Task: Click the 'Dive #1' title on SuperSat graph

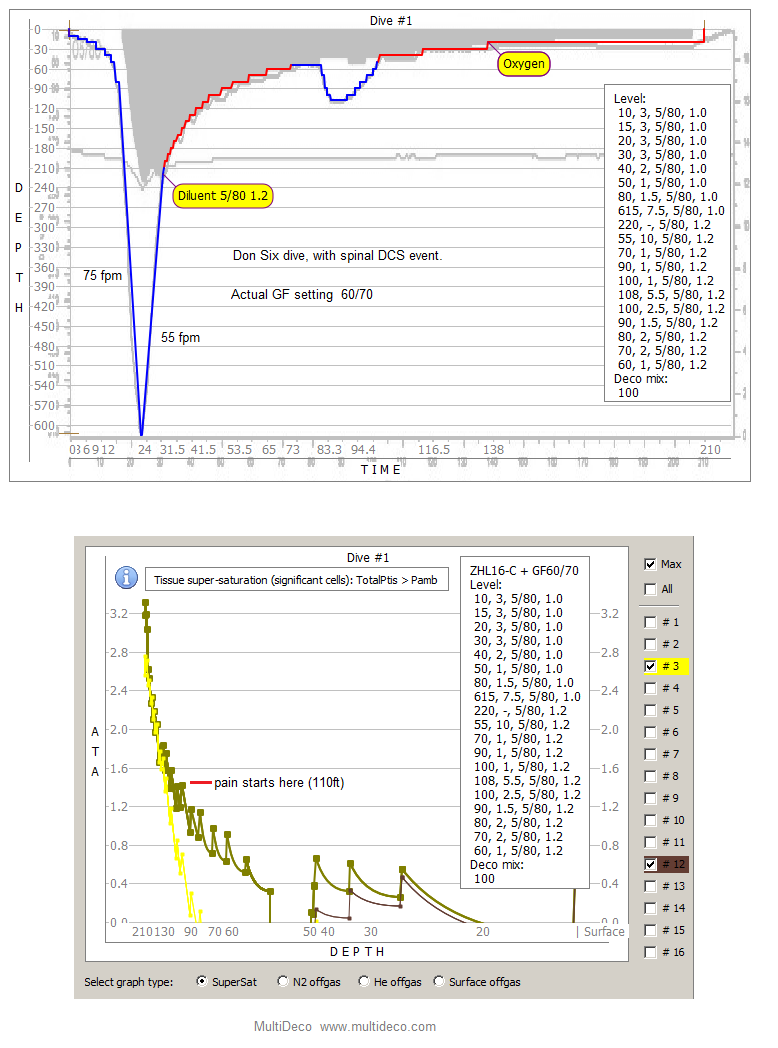Action: (368, 557)
